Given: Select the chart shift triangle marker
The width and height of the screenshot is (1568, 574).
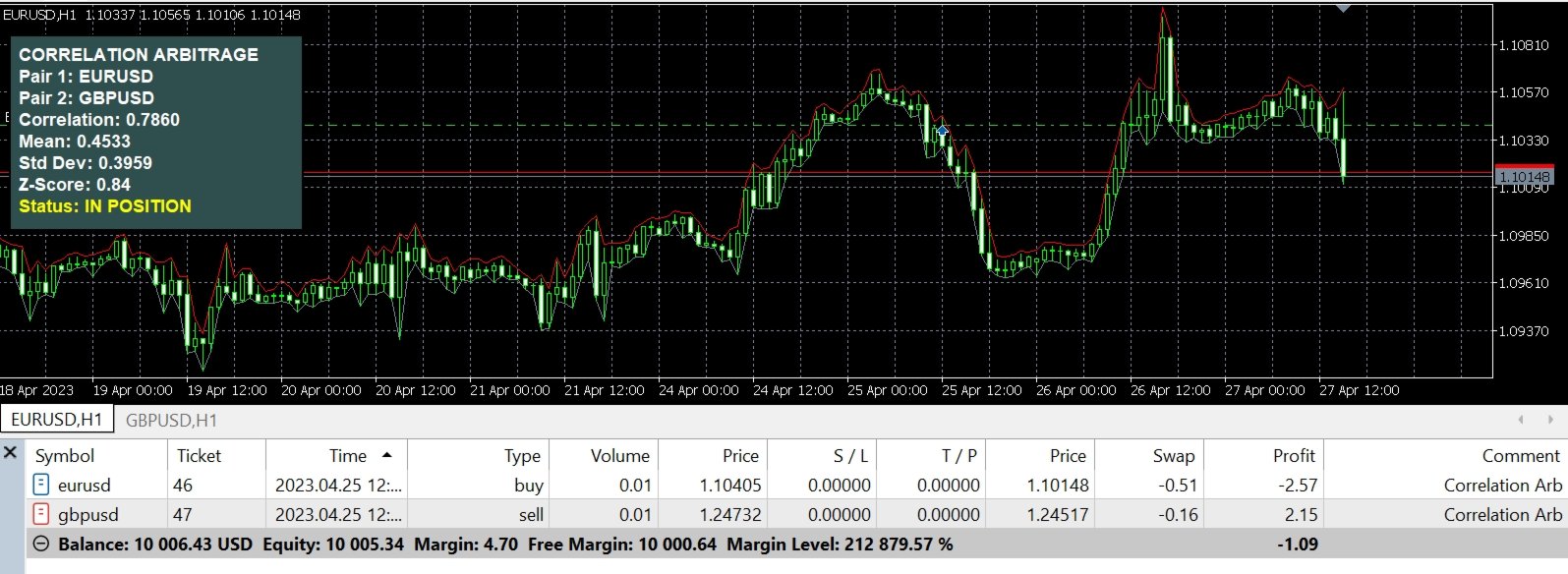Looking at the screenshot, I should (x=1344, y=8).
